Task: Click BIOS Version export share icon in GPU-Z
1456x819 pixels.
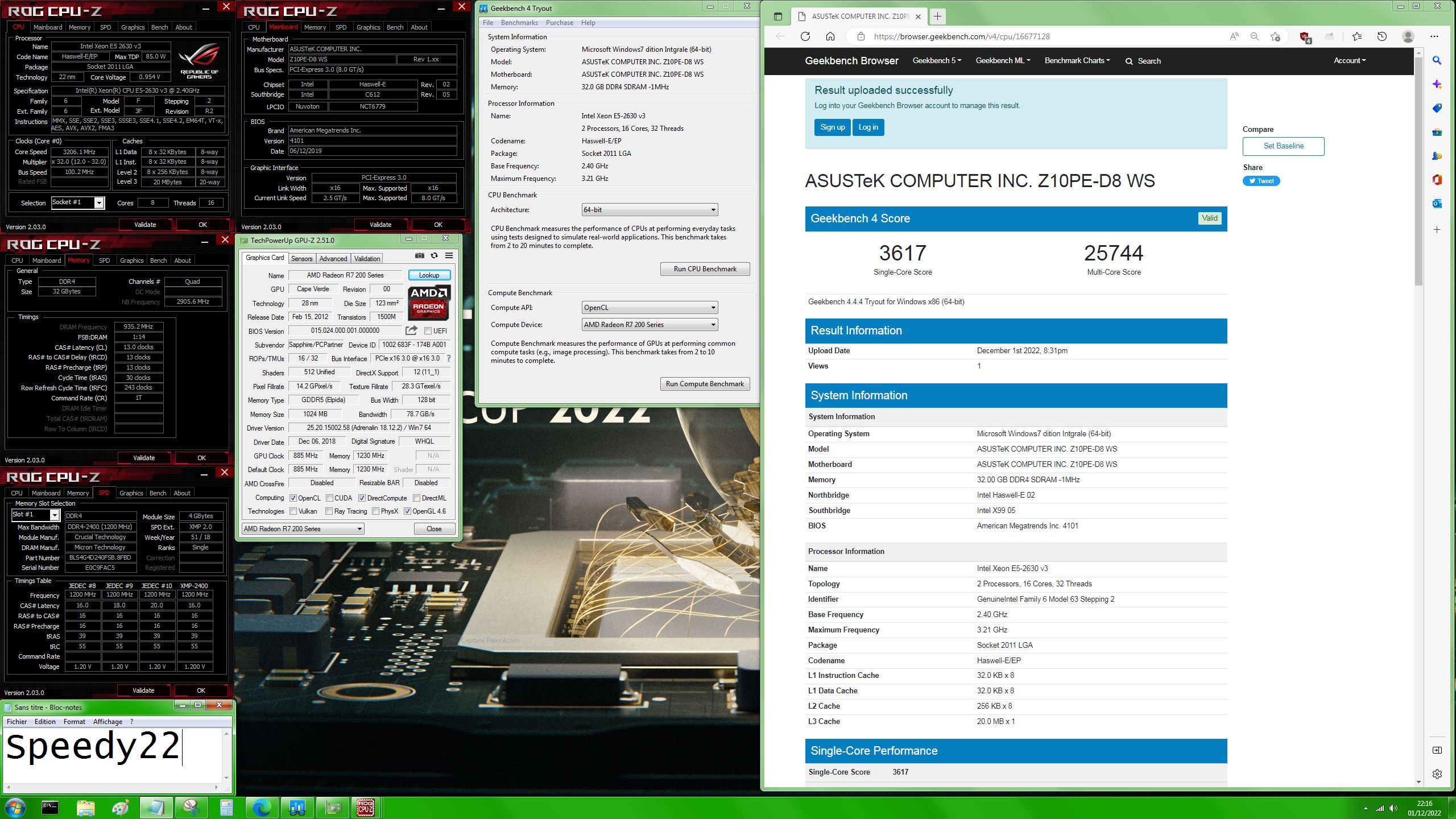Action: click(x=411, y=330)
